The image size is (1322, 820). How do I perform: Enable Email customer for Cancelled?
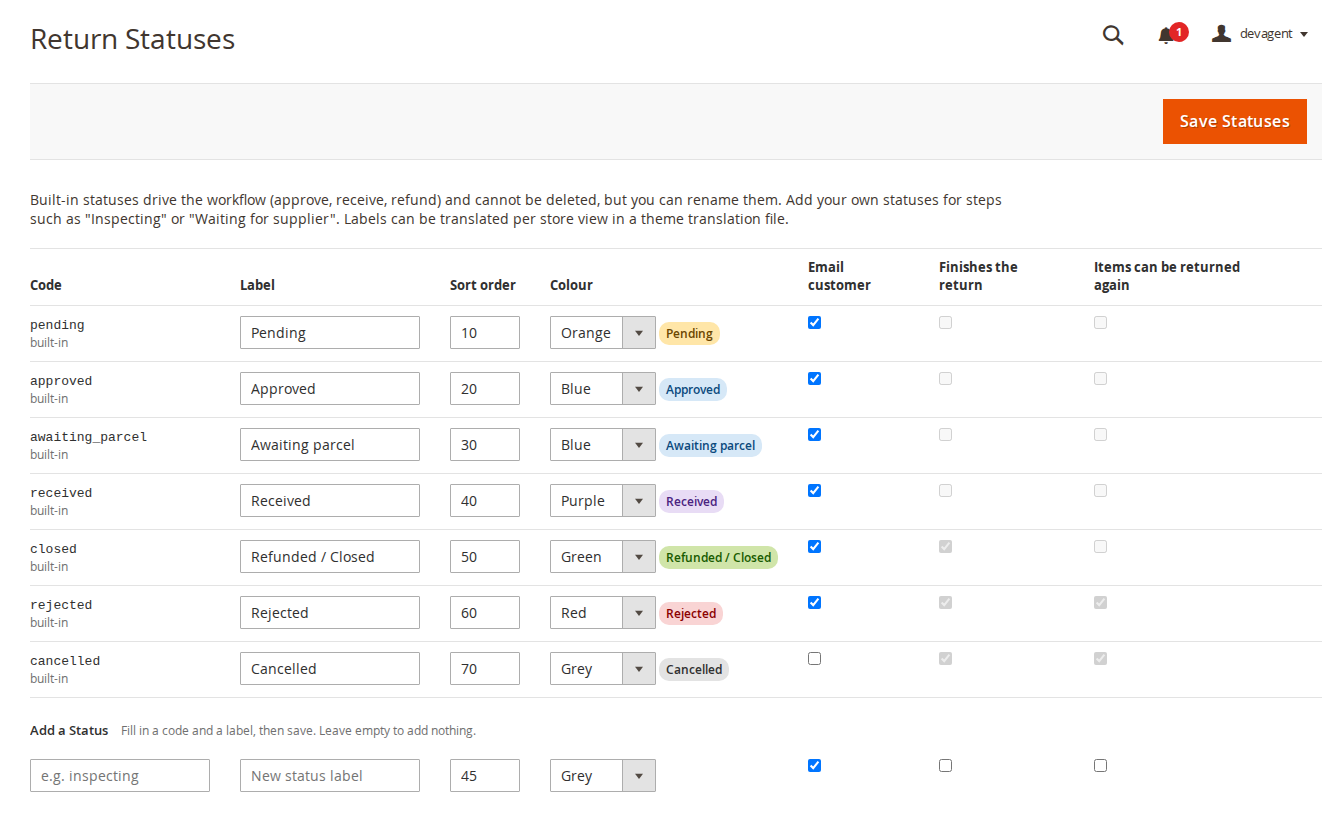coord(814,658)
